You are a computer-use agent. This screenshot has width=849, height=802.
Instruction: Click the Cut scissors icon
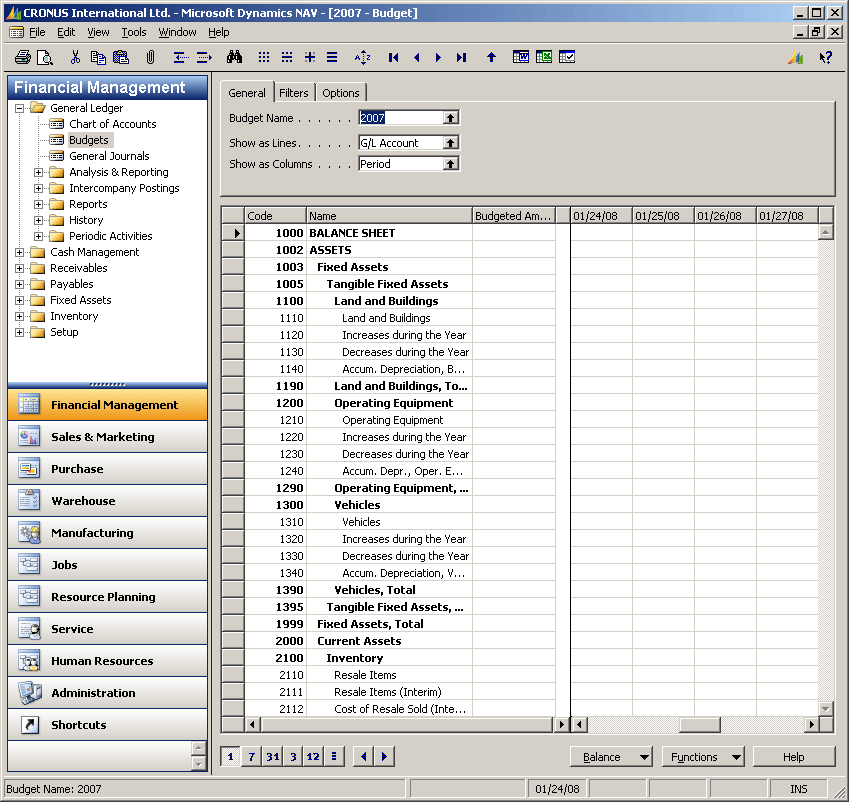75,57
